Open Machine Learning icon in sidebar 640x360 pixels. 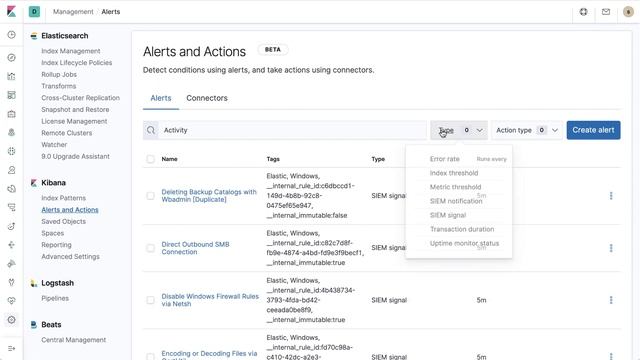coord(11,151)
